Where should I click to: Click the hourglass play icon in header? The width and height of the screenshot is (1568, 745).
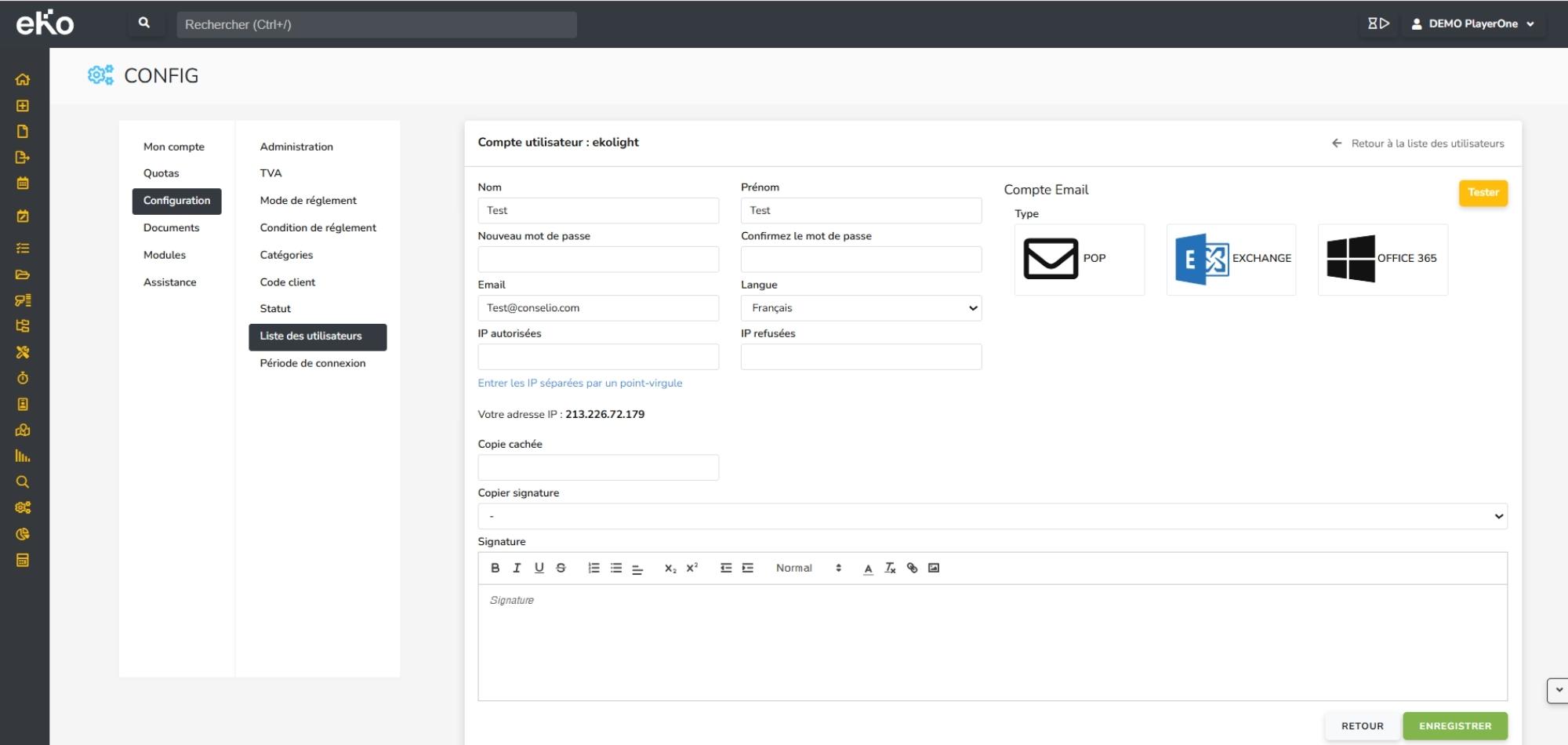click(x=1378, y=24)
